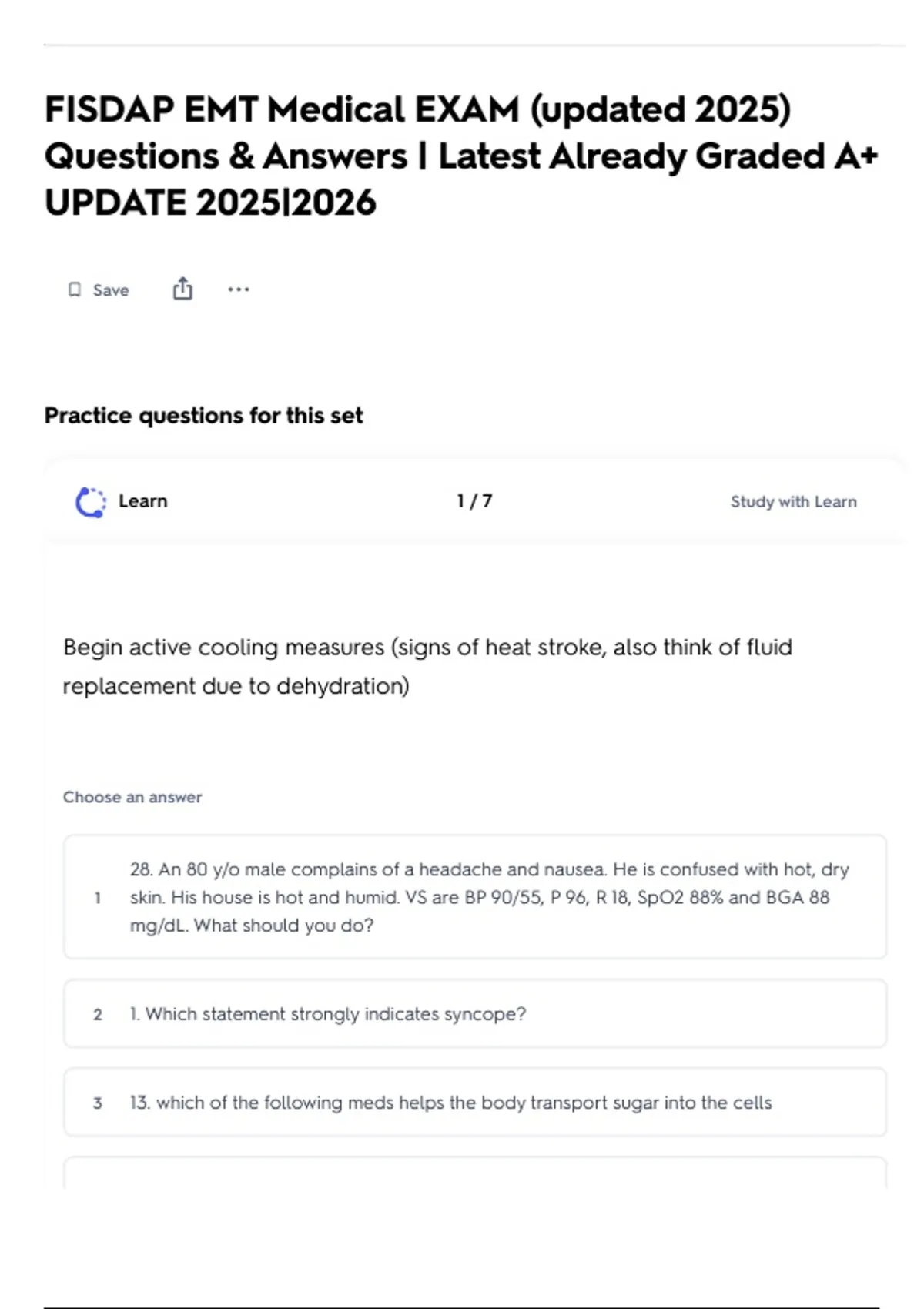
Task: Click the mg/dL What should you do text
Action: coord(252,926)
